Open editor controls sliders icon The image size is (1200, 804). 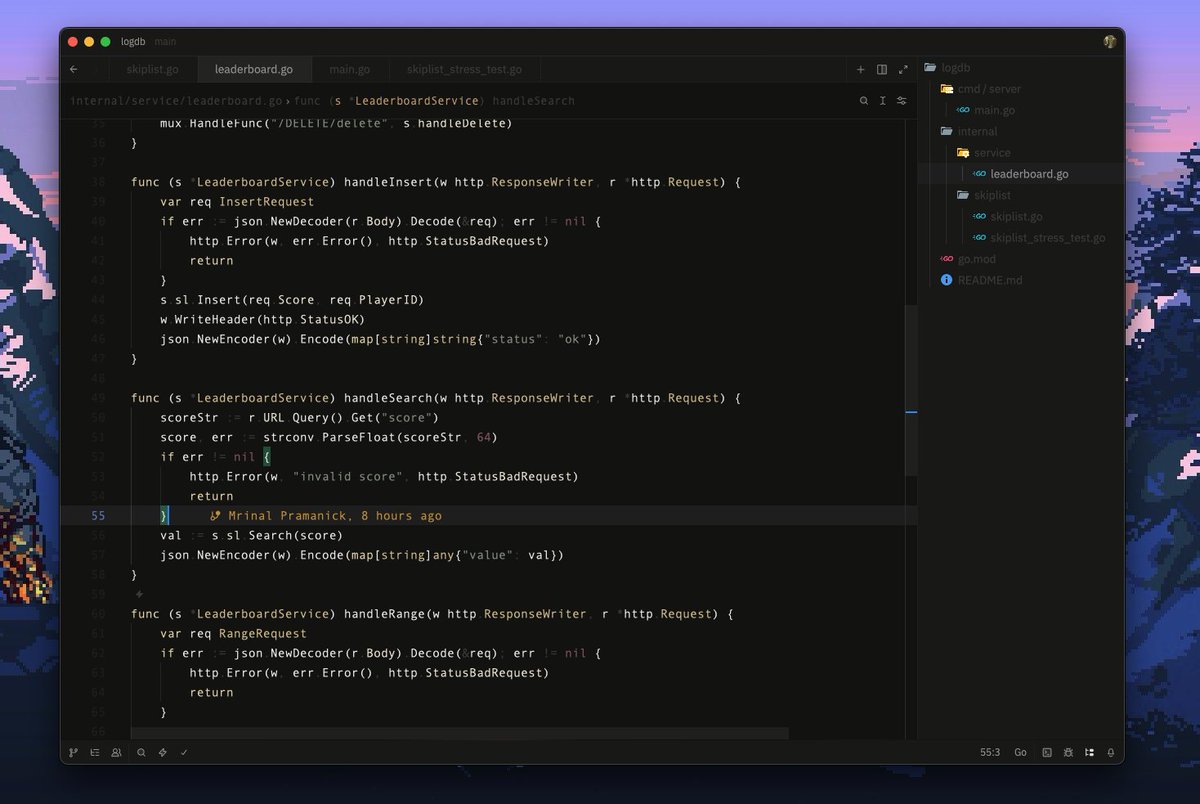click(x=902, y=101)
